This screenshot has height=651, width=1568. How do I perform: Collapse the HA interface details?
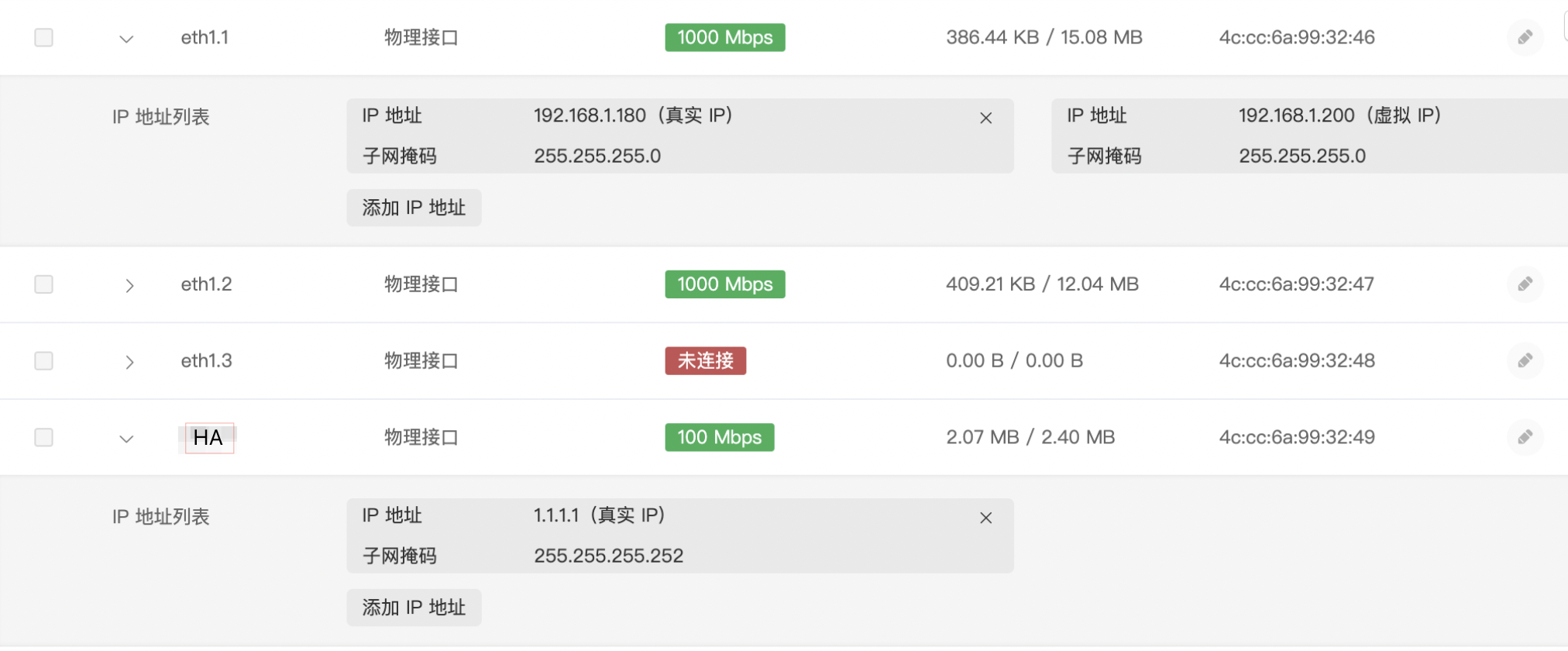pyautogui.click(x=126, y=439)
